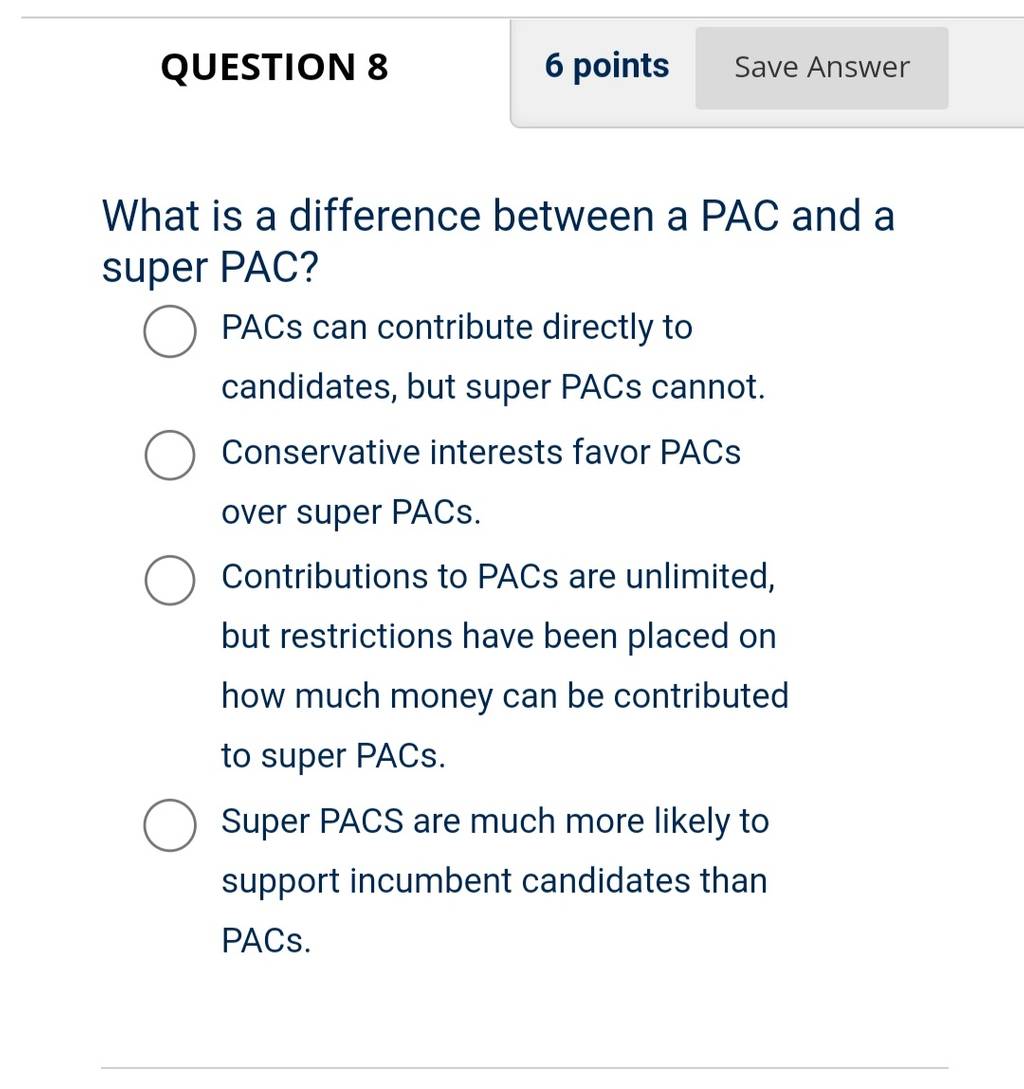Image resolution: width=1024 pixels, height=1089 pixels.
Task: Click line "but restrictions have been placed on"
Action: 499,637
